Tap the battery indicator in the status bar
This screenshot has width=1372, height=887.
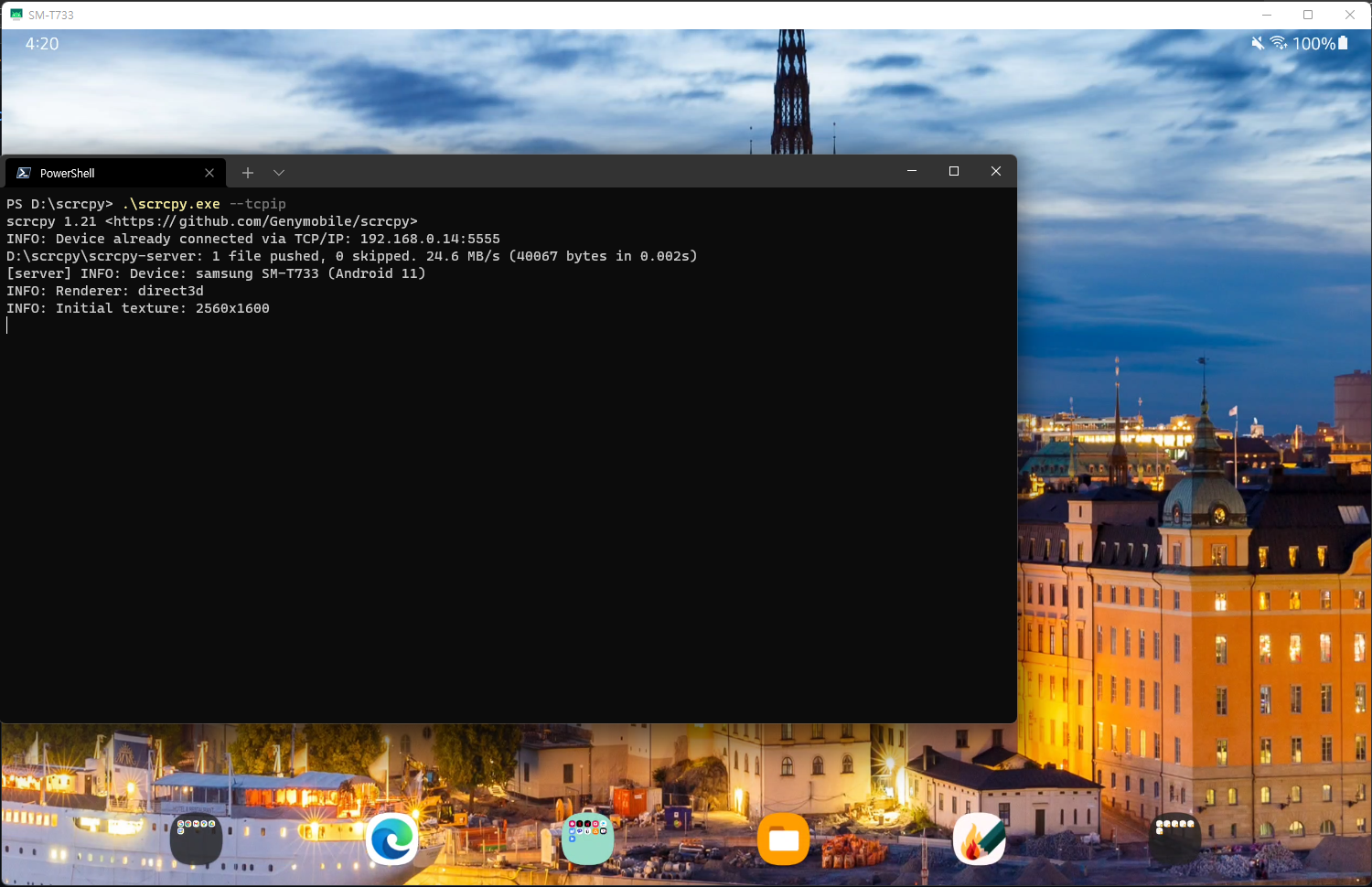(x=1344, y=43)
